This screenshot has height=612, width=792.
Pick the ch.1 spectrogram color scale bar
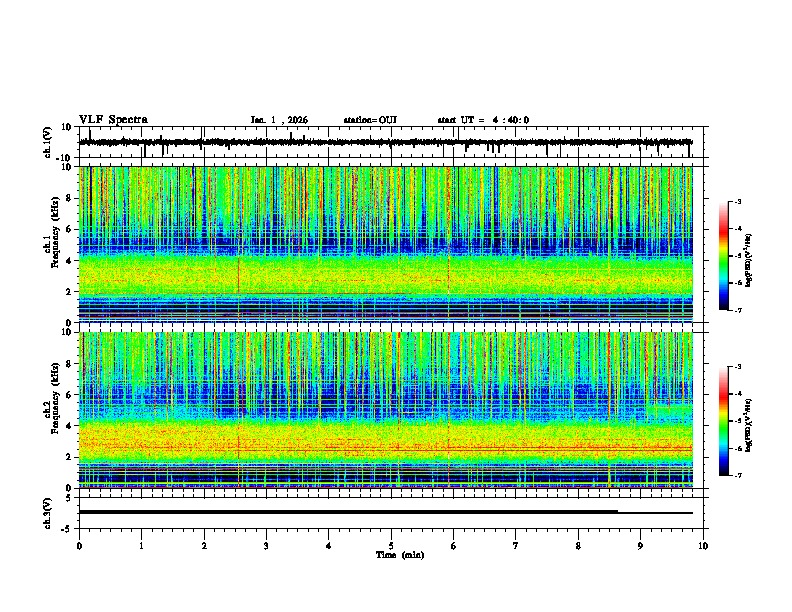[x=723, y=255]
